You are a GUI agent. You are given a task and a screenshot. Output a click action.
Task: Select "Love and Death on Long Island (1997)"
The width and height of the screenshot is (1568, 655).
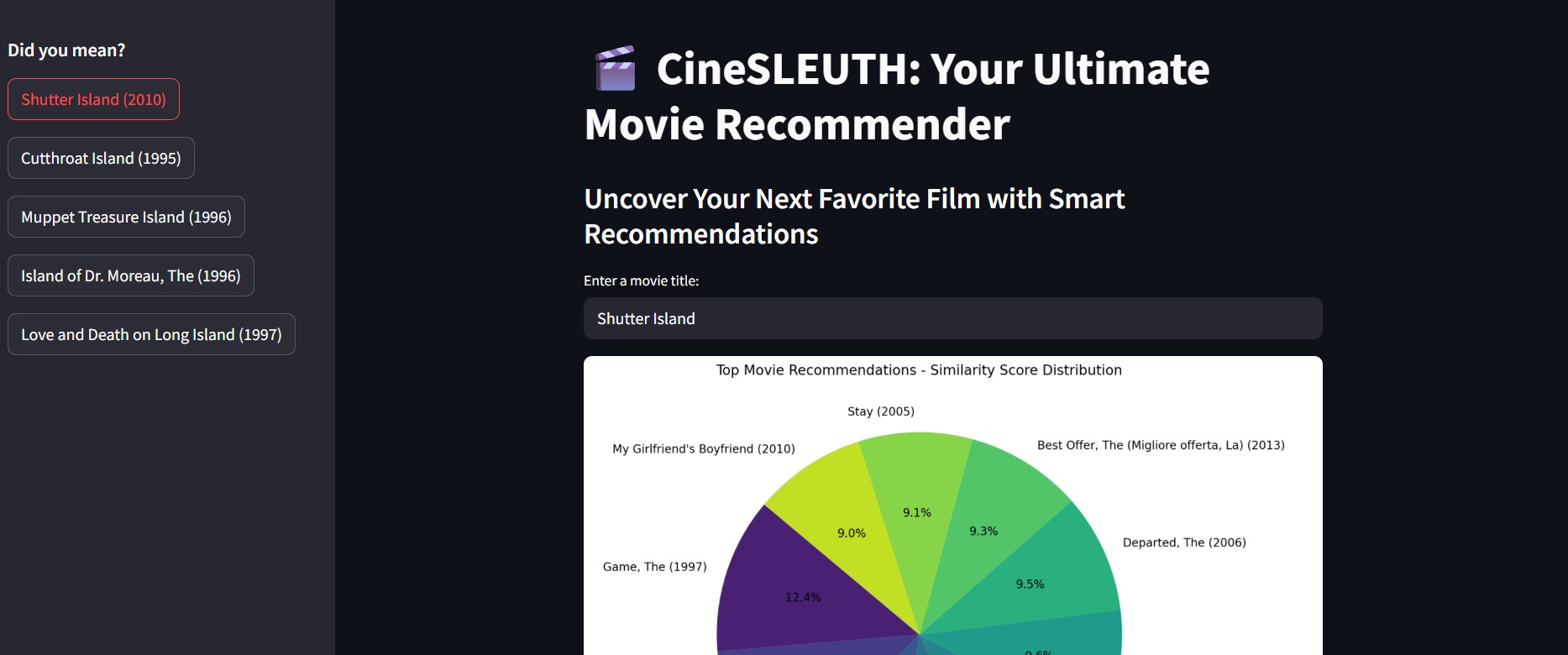pyautogui.click(x=151, y=334)
